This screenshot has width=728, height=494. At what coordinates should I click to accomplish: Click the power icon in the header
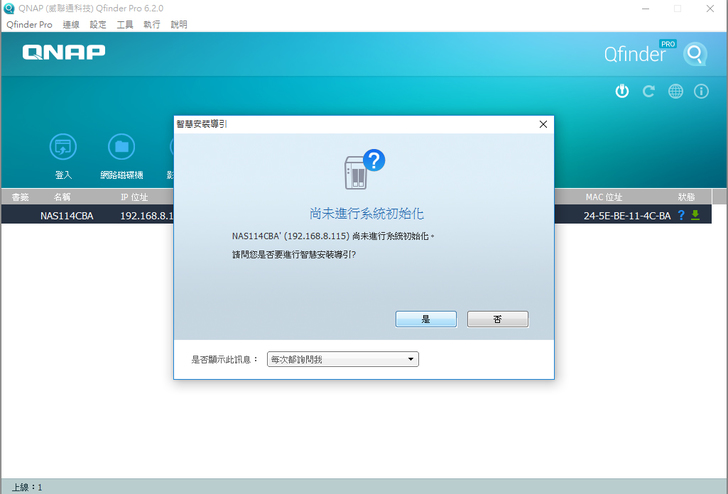tap(622, 91)
